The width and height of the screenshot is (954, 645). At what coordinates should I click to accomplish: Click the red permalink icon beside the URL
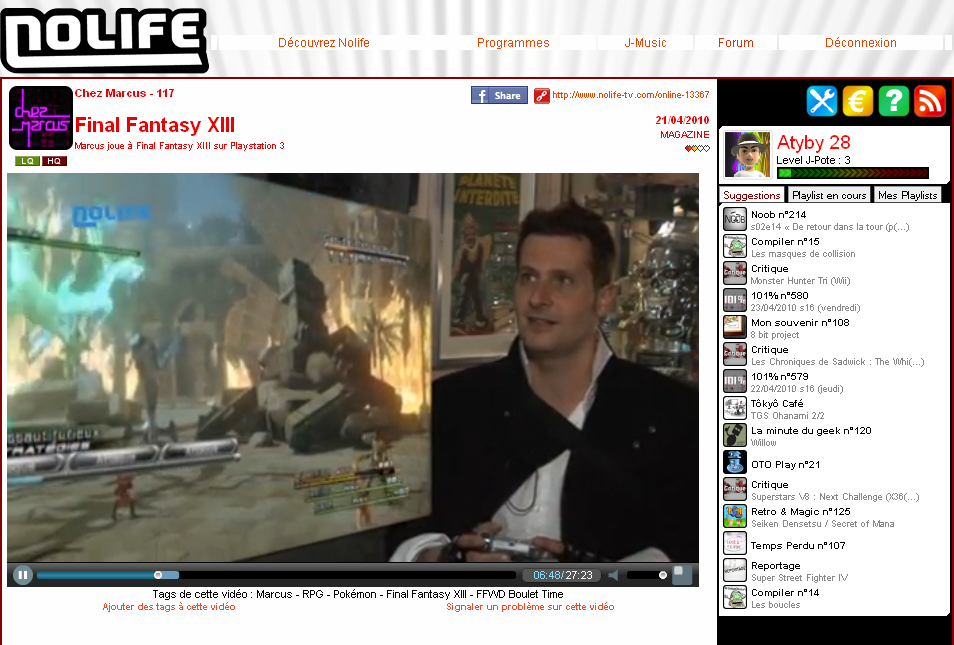pyautogui.click(x=541, y=95)
